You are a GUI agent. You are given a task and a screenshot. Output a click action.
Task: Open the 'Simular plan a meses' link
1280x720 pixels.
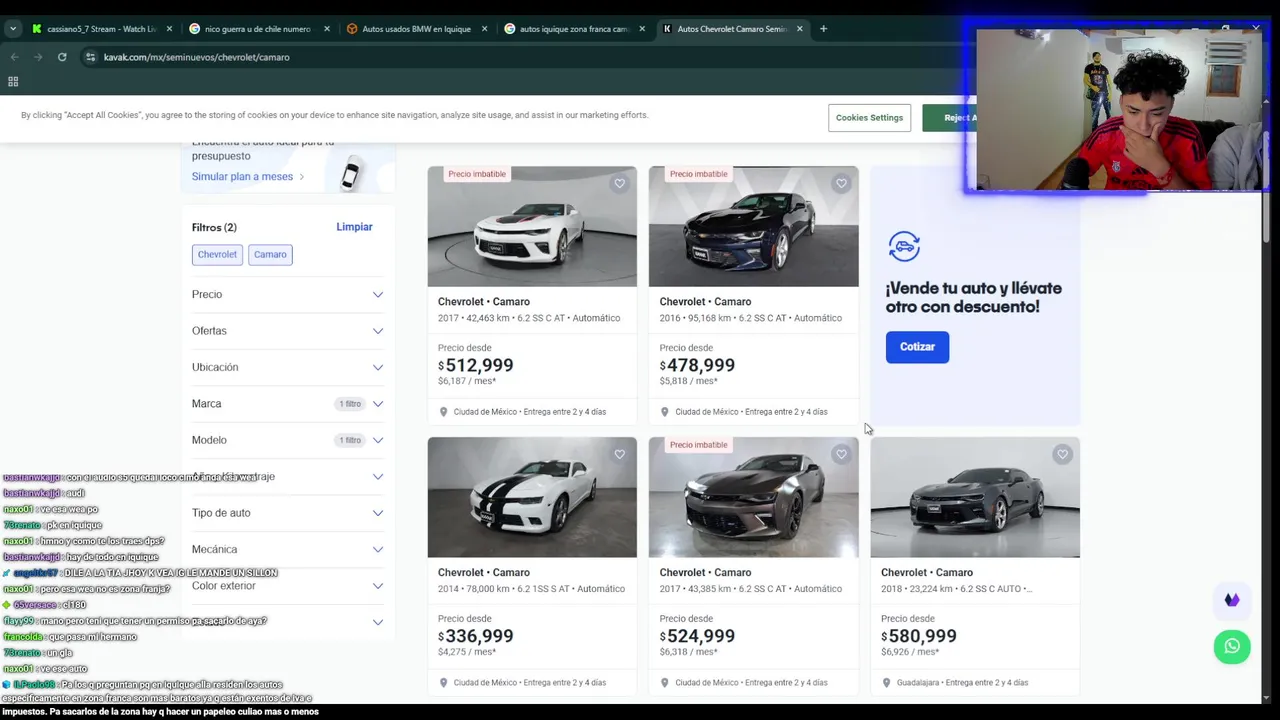248,177
